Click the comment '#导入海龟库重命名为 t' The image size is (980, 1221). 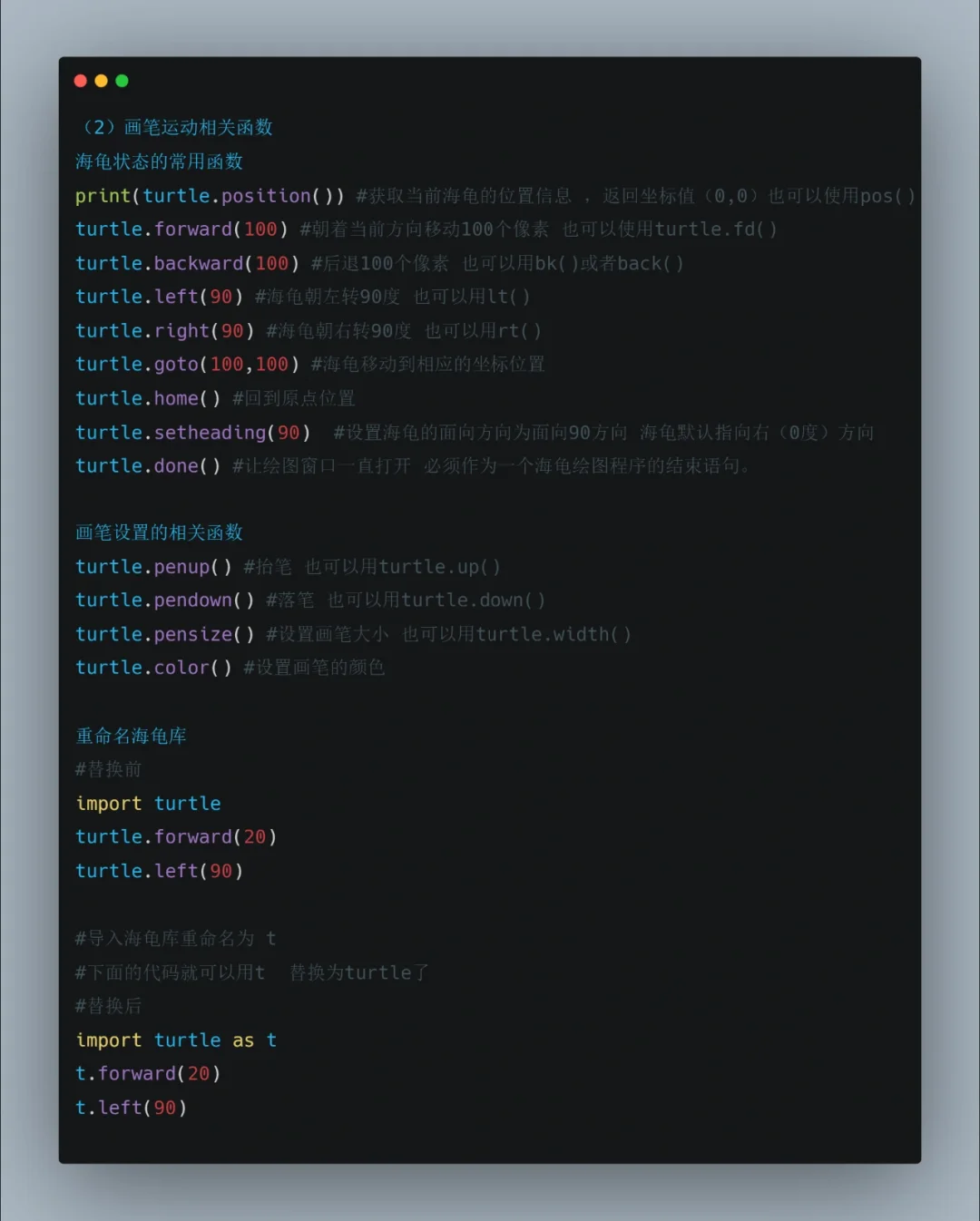(175, 938)
